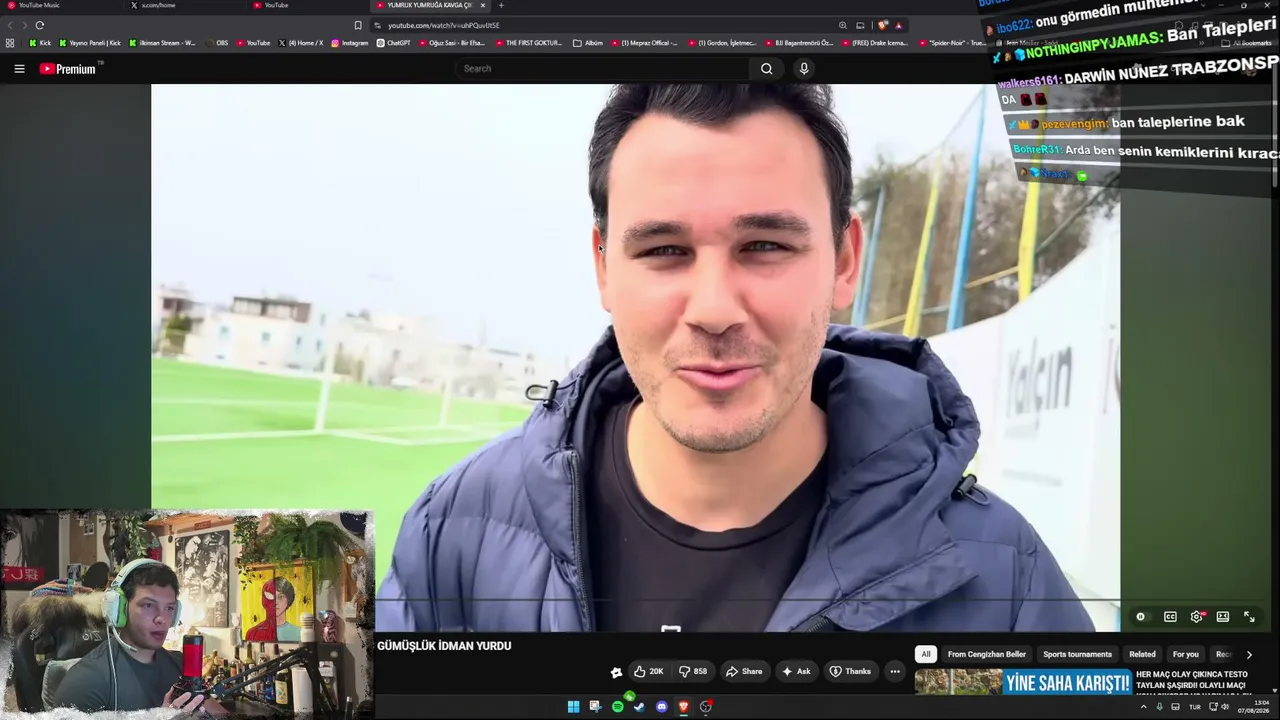Select the For you filter chip
This screenshot has height=720, width=1280.
(1186, 654)
